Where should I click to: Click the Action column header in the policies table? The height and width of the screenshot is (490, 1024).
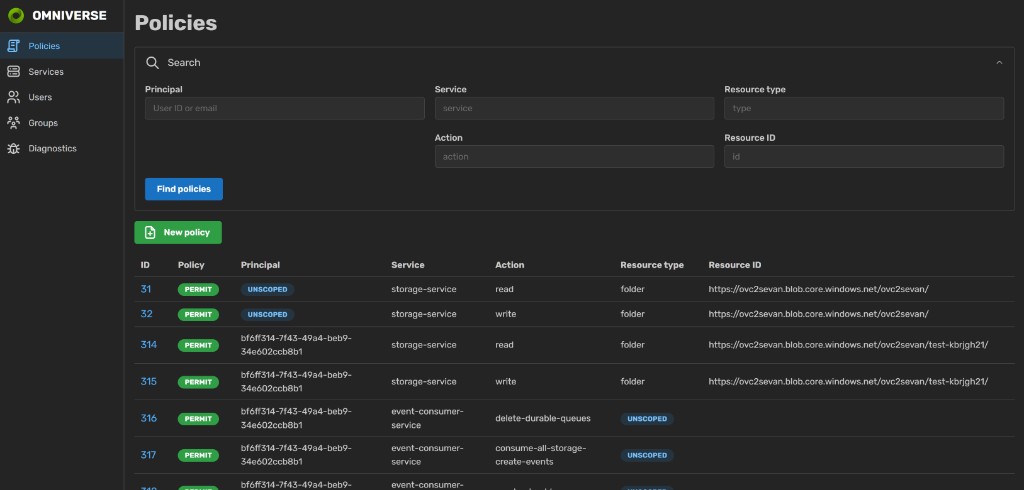[509, 265]
